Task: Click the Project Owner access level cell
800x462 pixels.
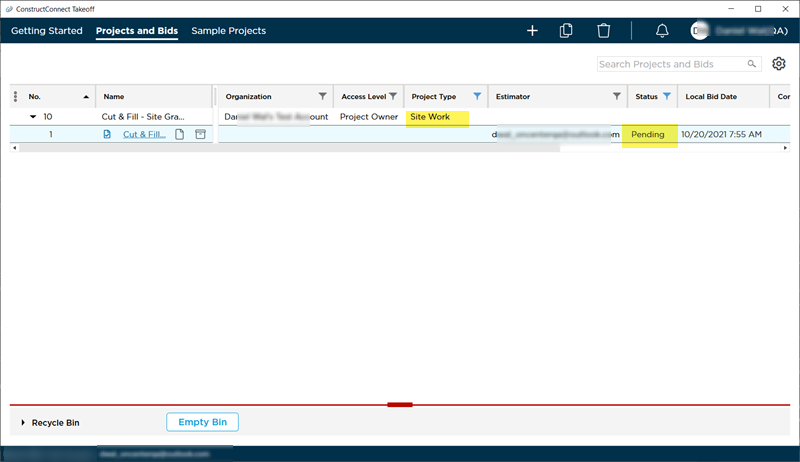Action: point(369,117)
